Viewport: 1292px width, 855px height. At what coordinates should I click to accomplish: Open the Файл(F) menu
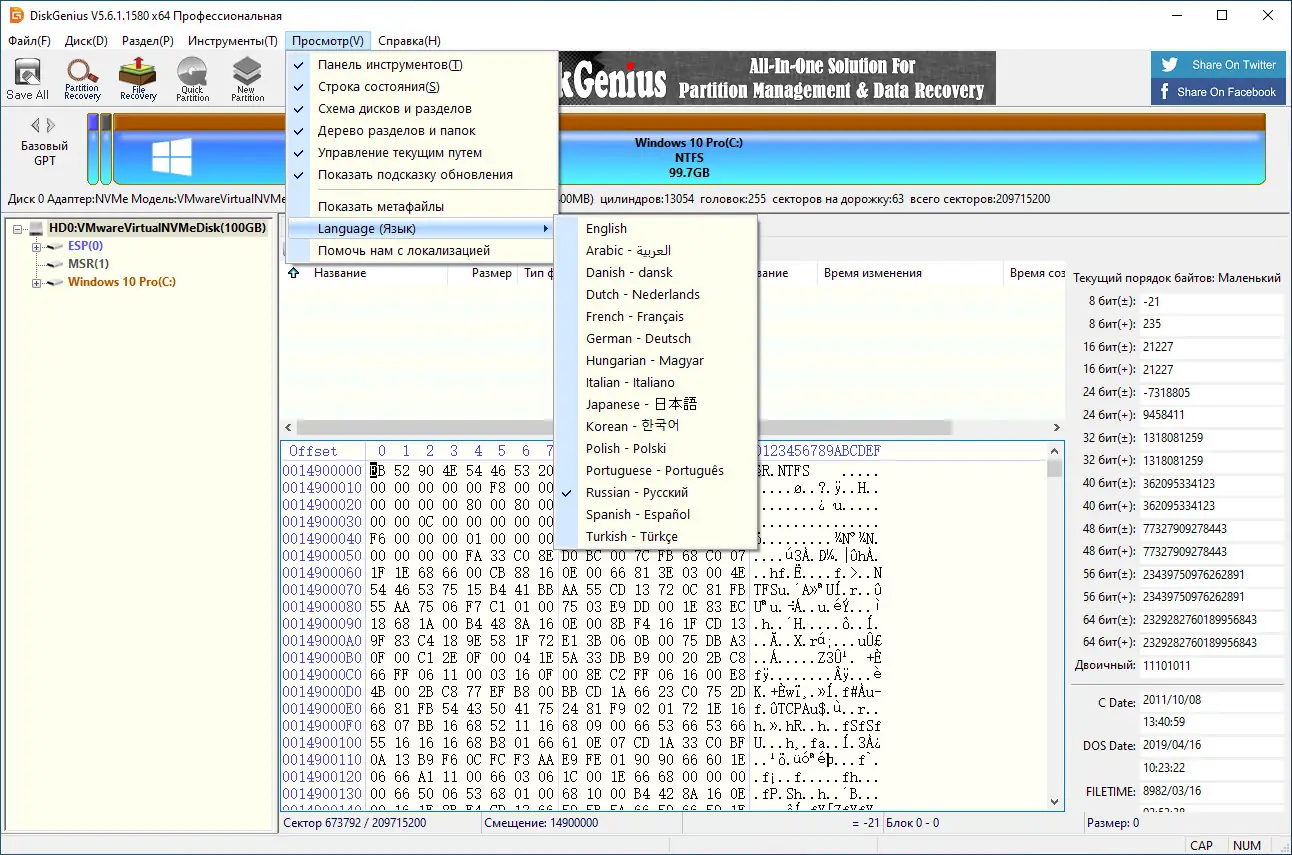[29, 41]
